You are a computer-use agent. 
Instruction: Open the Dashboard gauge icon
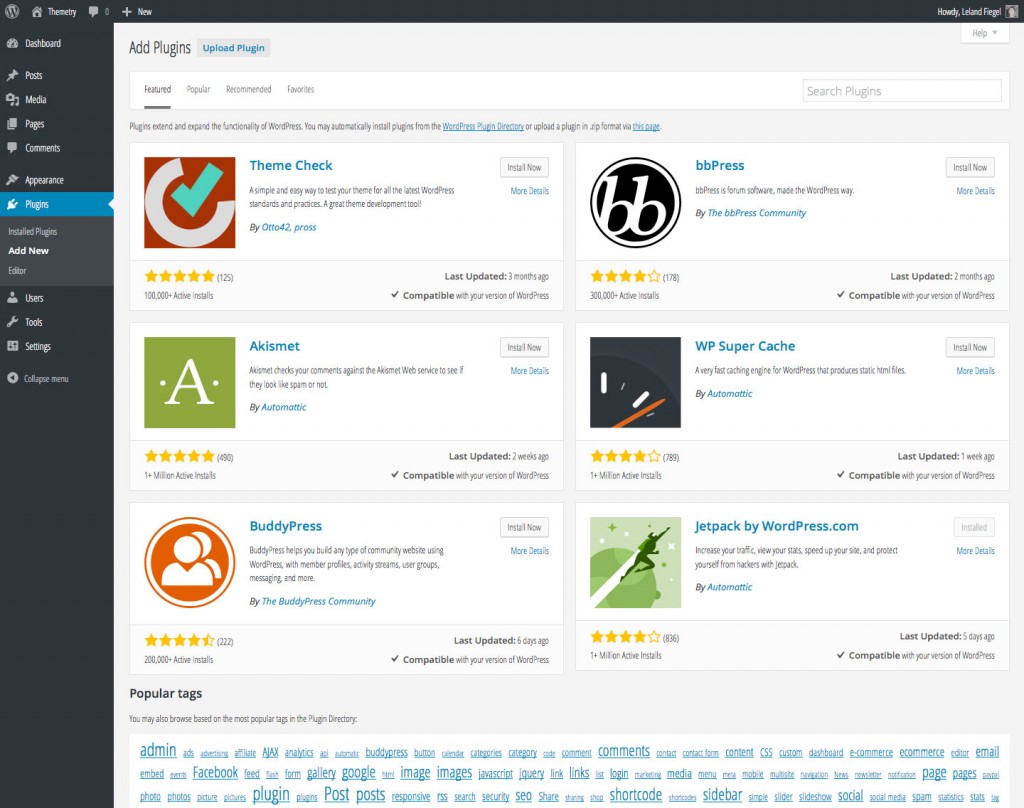tap(14, 43)
